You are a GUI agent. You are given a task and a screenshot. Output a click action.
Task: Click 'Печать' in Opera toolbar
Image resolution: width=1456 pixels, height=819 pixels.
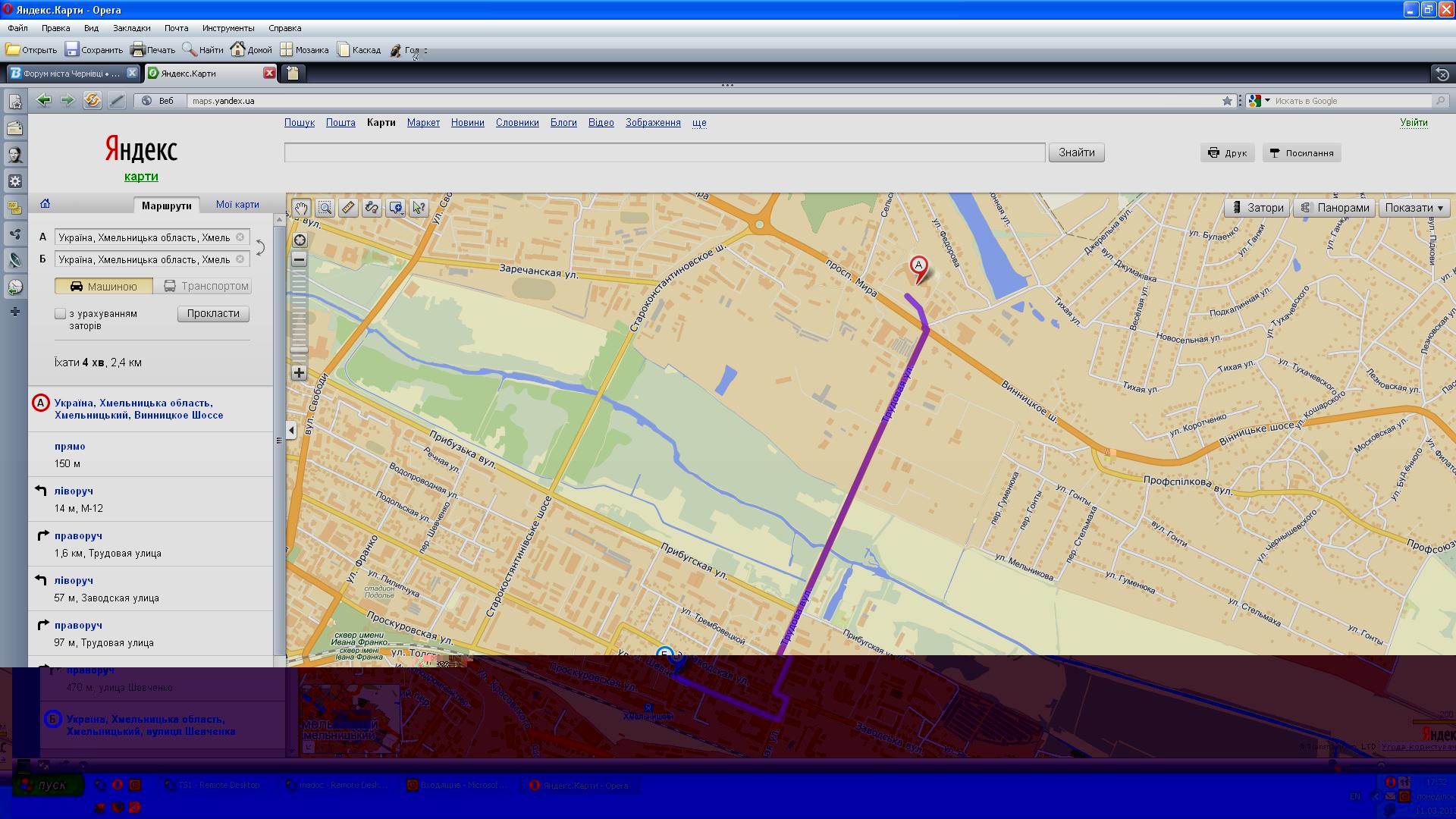pos(152,50)
